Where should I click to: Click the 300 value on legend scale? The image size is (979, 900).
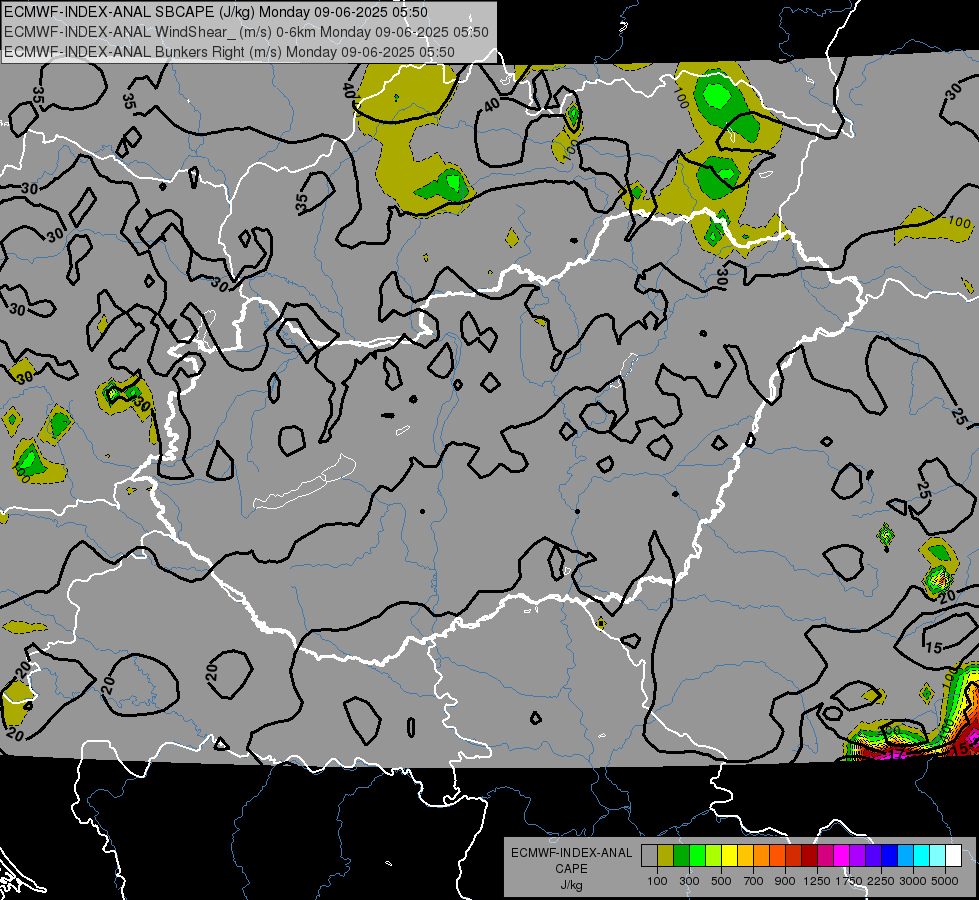coord(689,881)
